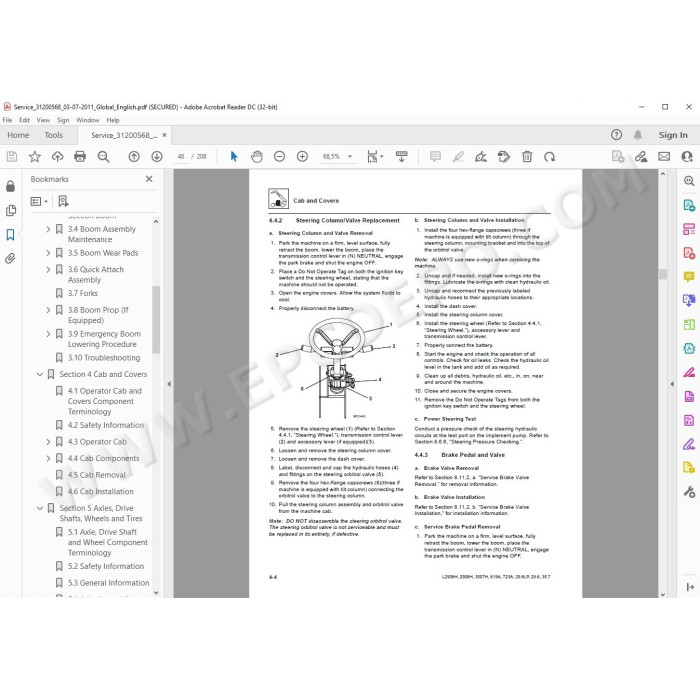Collapse Section 5 Axles bookmark
This screenshot has width=700, height=700.
[x=40, y=508]
